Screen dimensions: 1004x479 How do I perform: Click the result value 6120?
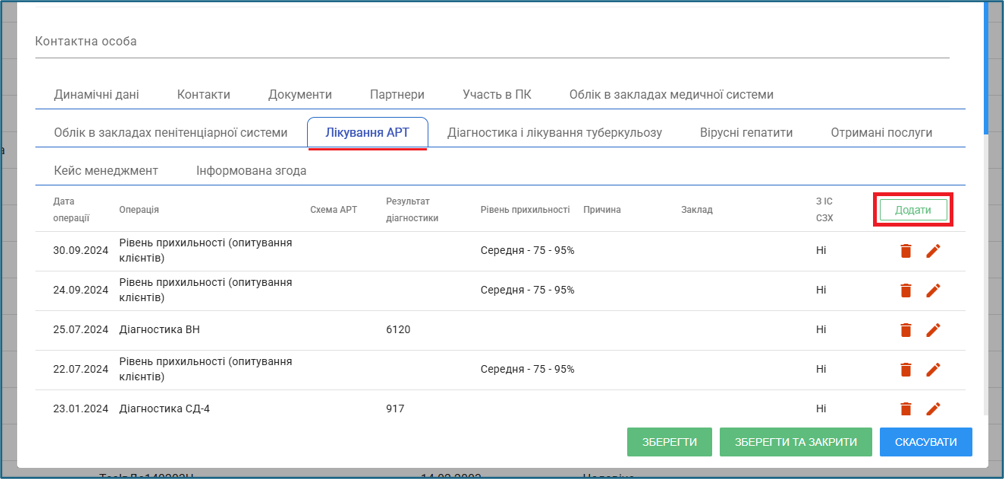point(398,330)
